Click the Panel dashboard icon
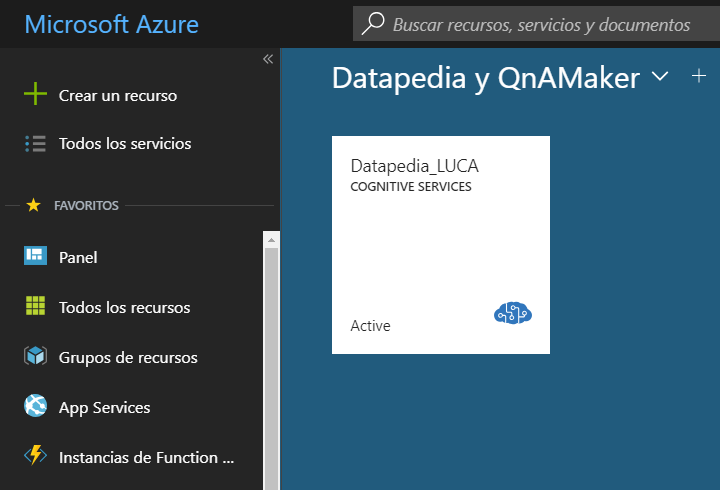Viewport: 720px width, 490px height. [x=35, y=257]
